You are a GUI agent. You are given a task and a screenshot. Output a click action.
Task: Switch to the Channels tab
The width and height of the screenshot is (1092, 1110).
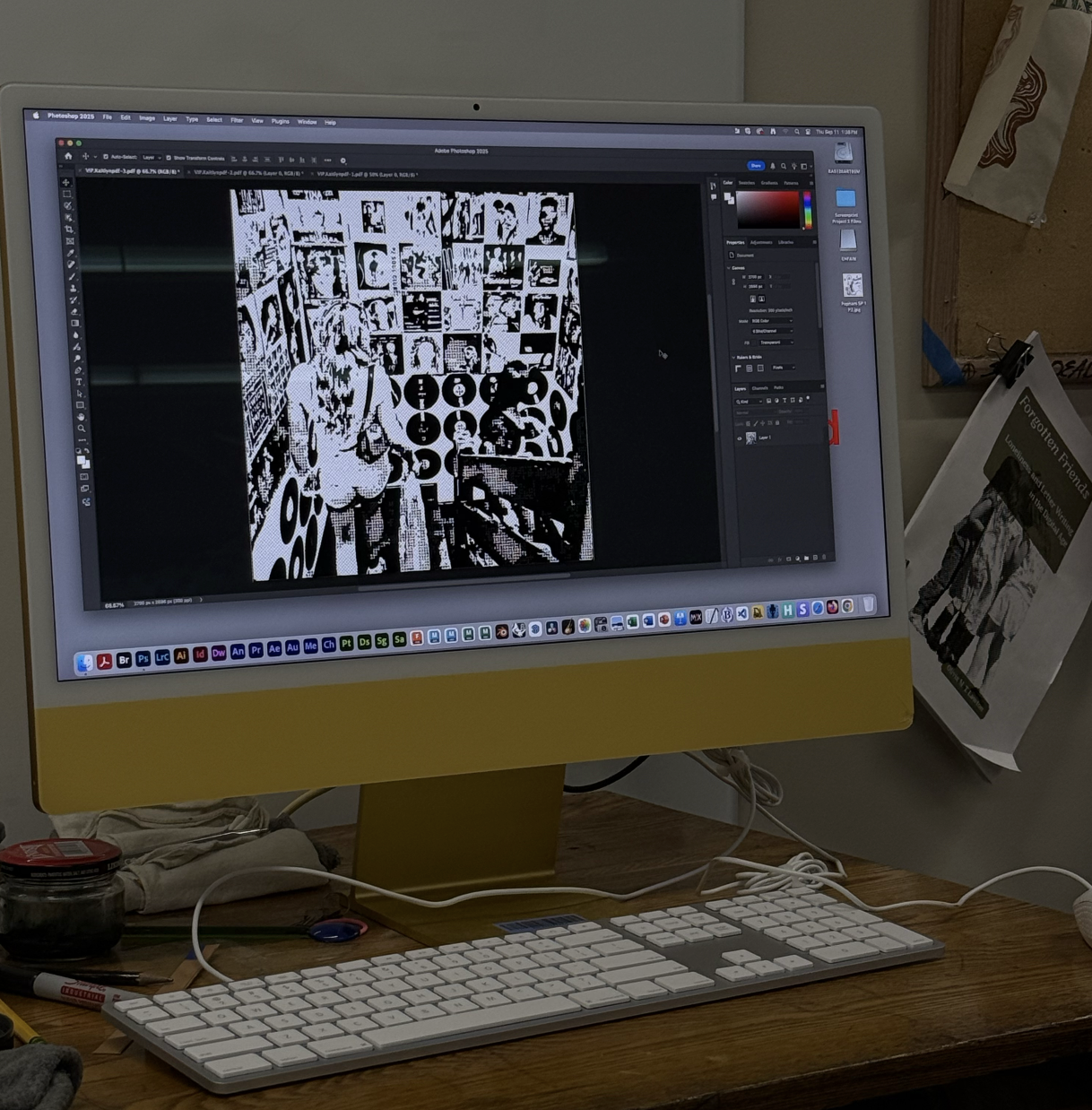tap(759, 388)
